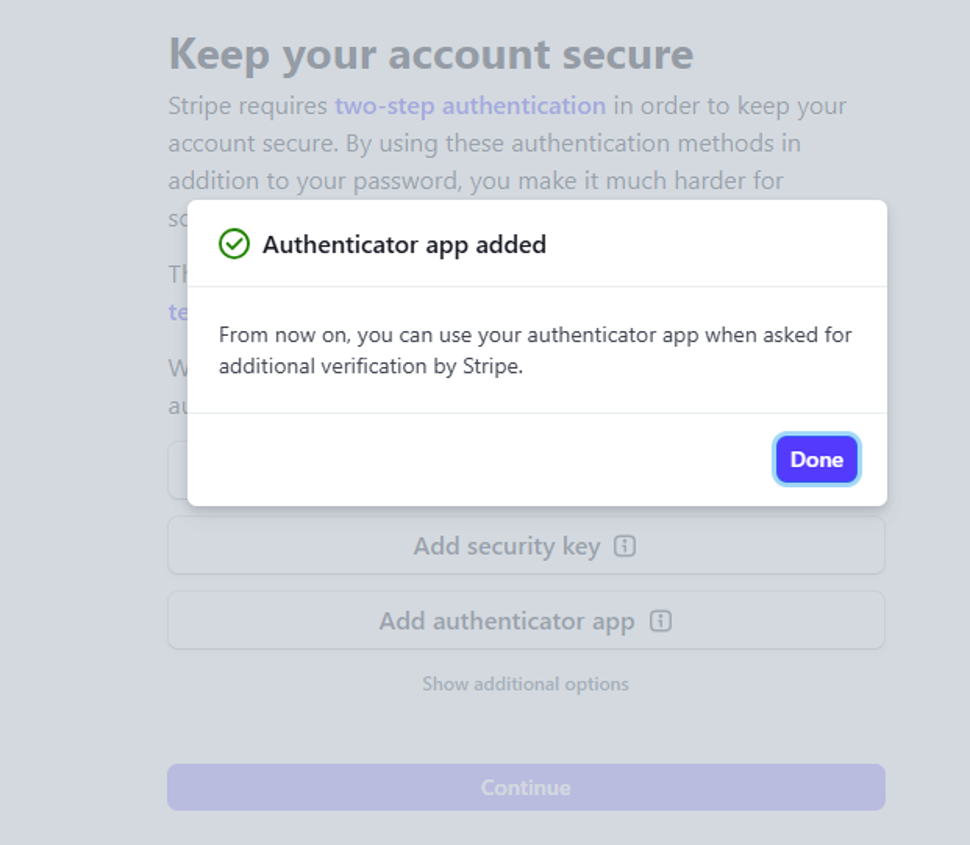Image resolution: width=970 pixels, height=845 pixels.
Task: Click the dimmed backdrop right of the dialog
Action: click(x=928, y=353)
